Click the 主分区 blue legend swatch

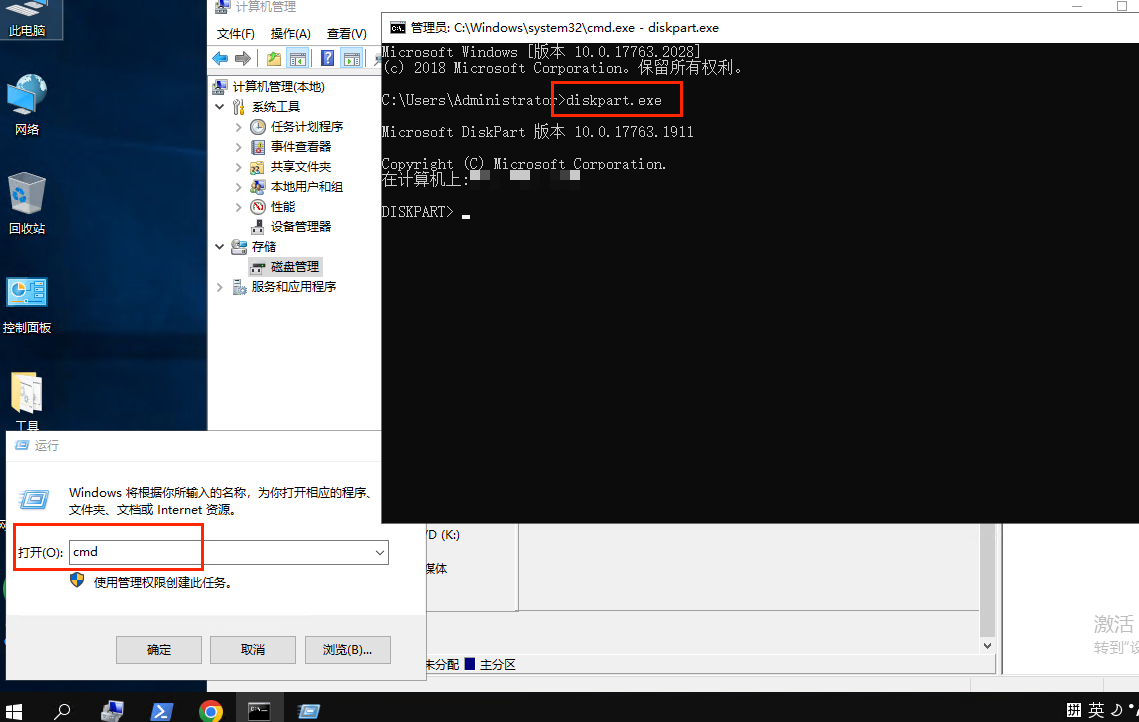[469, 665]
